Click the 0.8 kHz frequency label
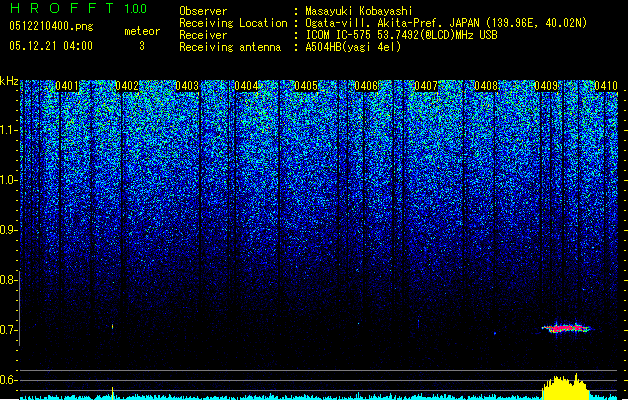The image size is (629, 400). [x=9, y=280]
